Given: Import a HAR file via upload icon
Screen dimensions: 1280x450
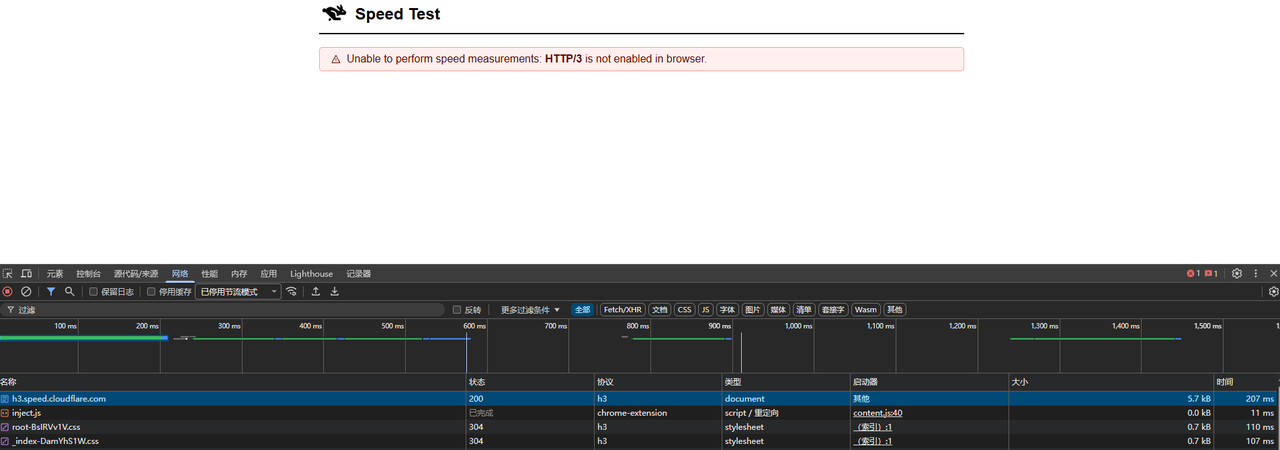Looking at the screenshot, I should 316,292.
